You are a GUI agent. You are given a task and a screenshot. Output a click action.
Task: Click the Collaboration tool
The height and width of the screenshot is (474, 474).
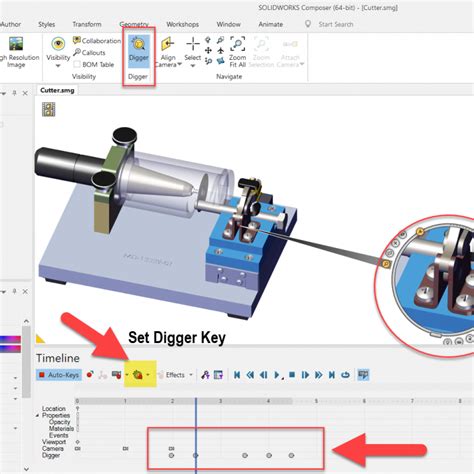97,41
